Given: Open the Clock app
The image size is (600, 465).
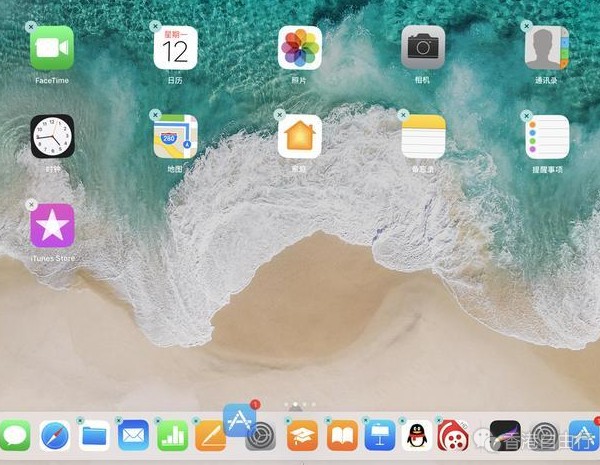Looking at the screenshot, I should pyautogui.click(x=52, y=136).
